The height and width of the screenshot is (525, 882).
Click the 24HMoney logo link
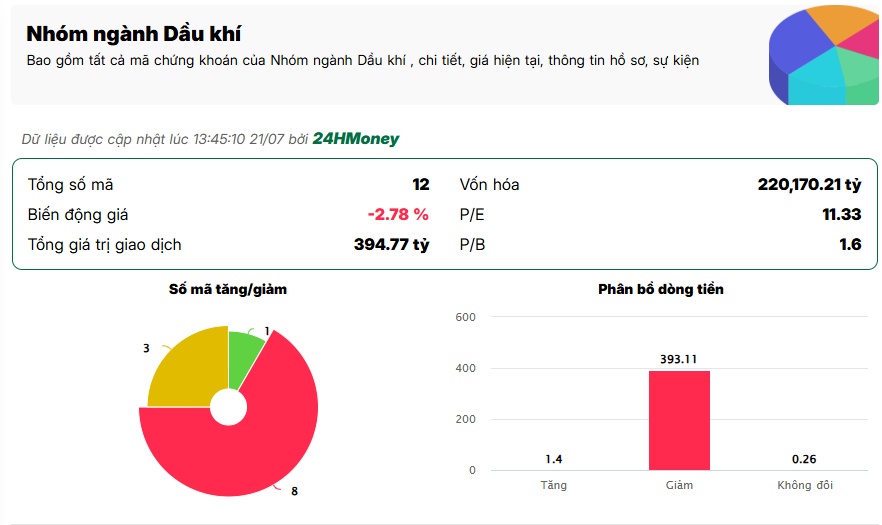[356, 138]
